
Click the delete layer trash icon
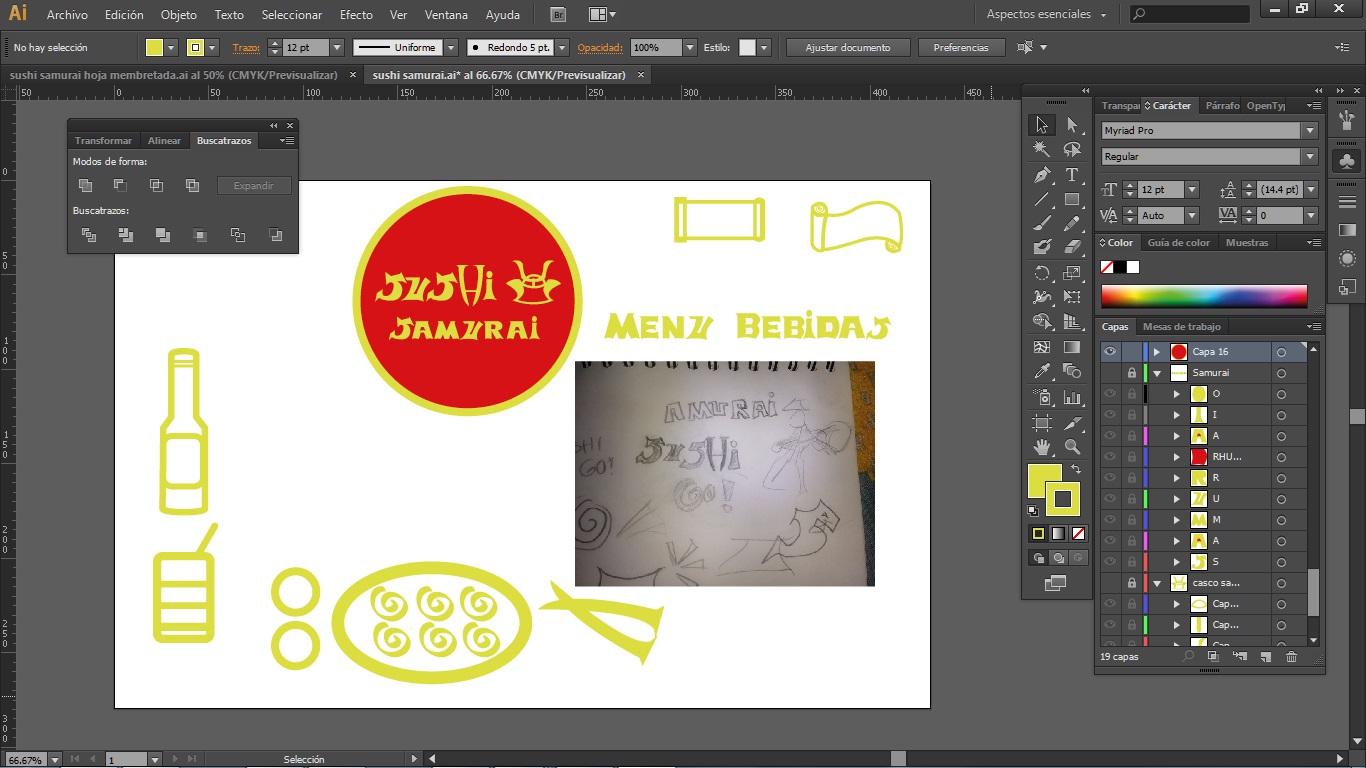(x=1291, y=657)
